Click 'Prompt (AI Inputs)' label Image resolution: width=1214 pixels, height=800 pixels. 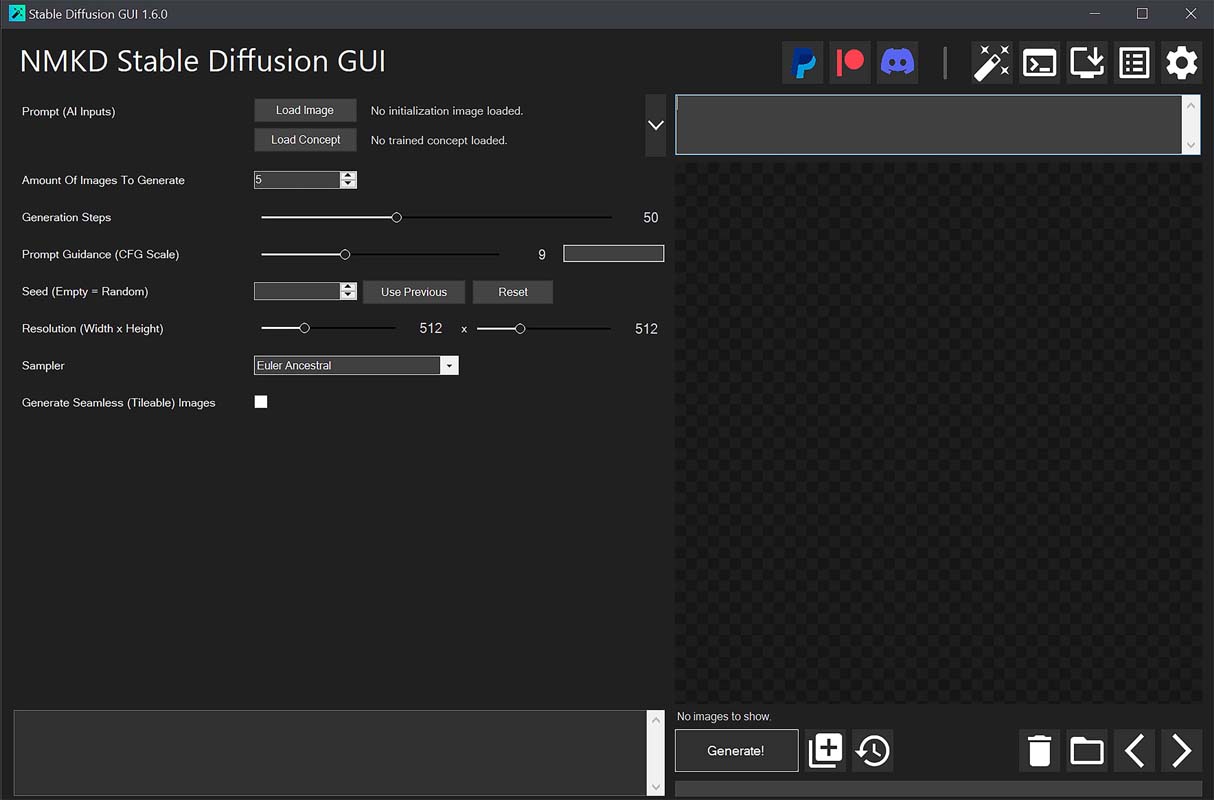[68, 112]
